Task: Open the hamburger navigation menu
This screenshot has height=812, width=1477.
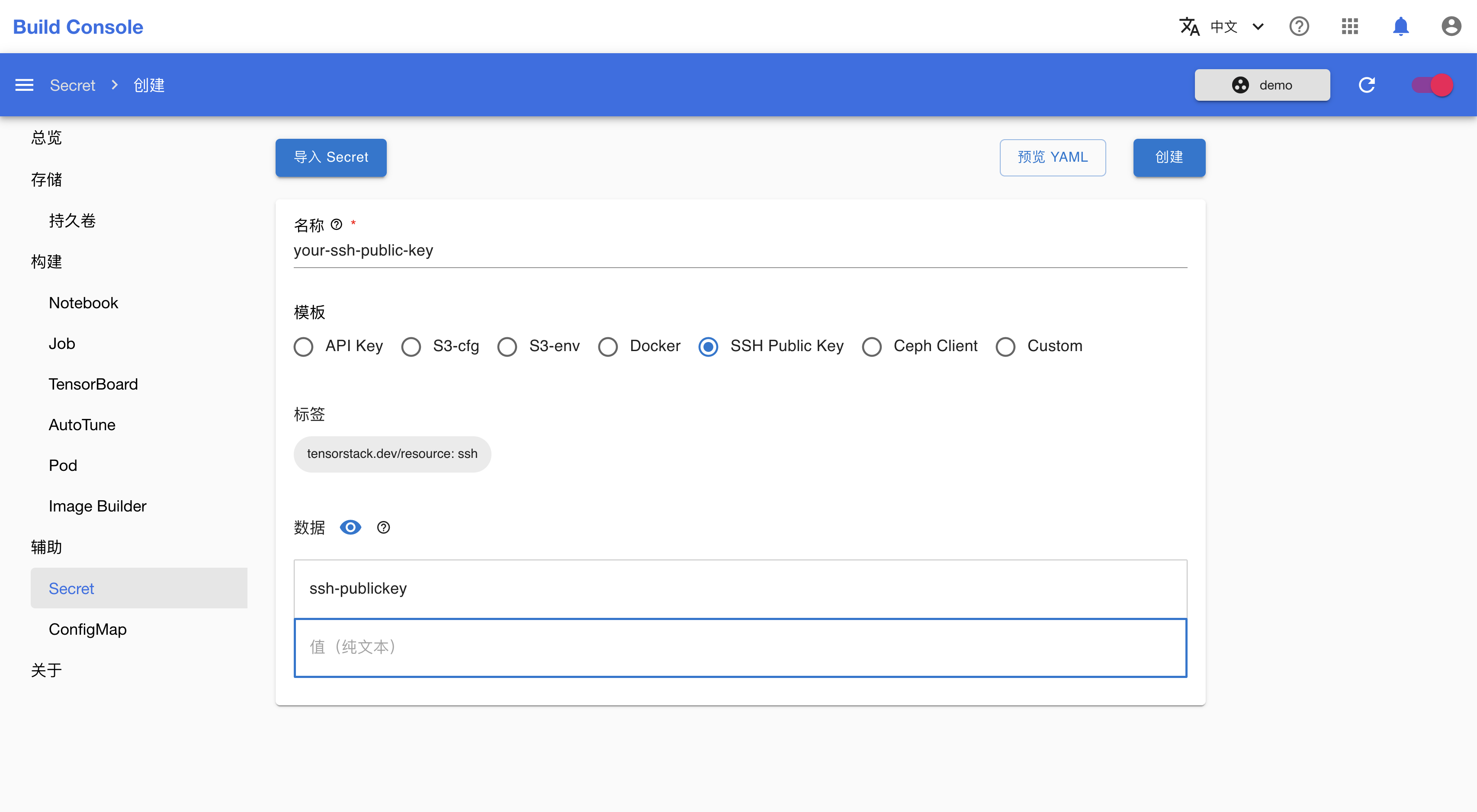Action: click(x=24, y=85)
